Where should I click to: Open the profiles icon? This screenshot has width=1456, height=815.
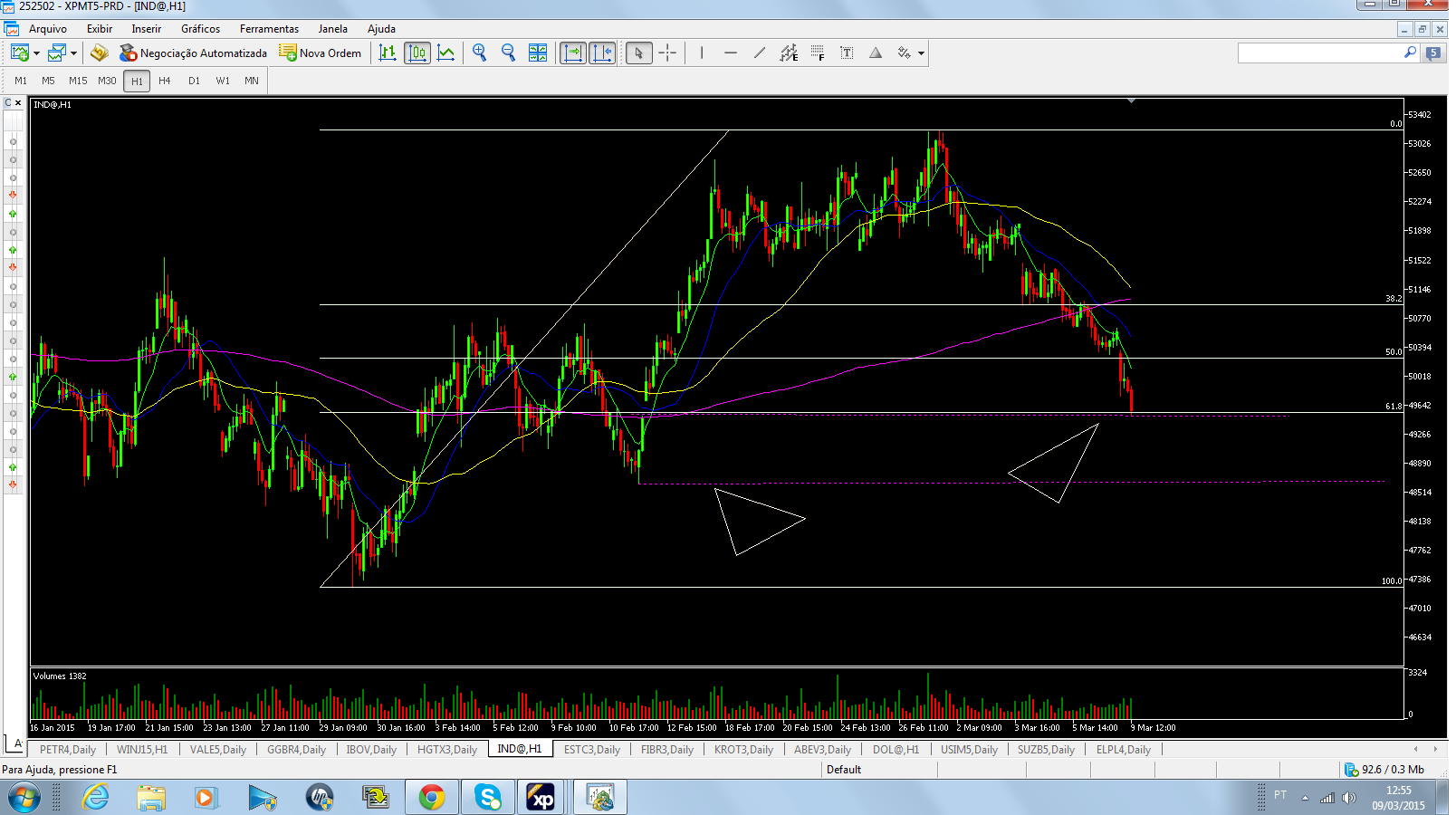pos(56,53)
